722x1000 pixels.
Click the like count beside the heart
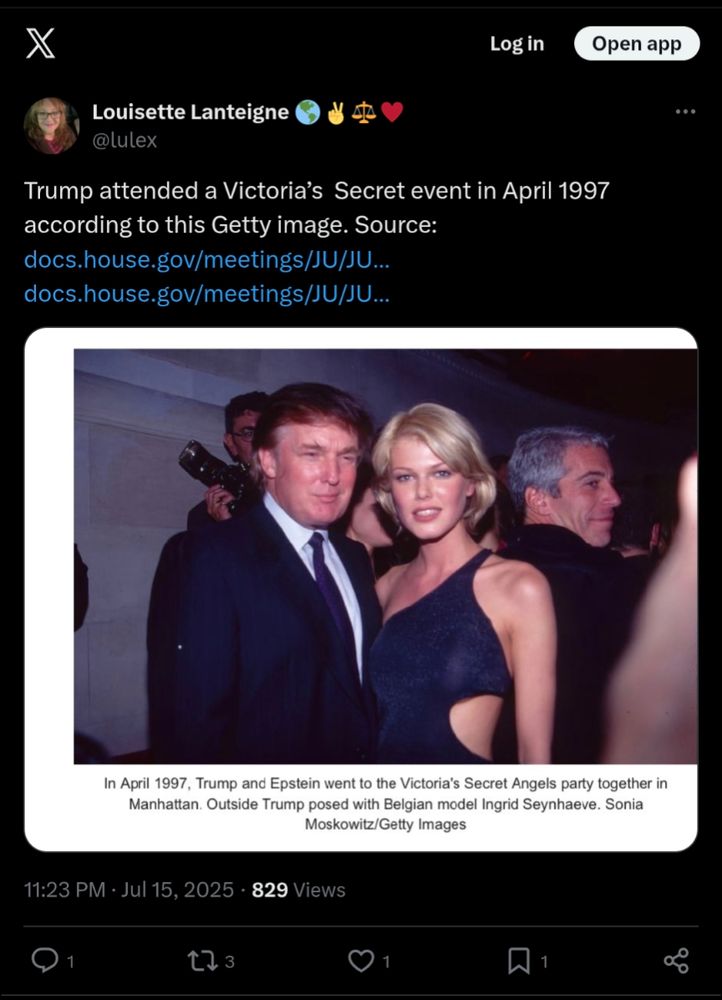click(386, 961)
